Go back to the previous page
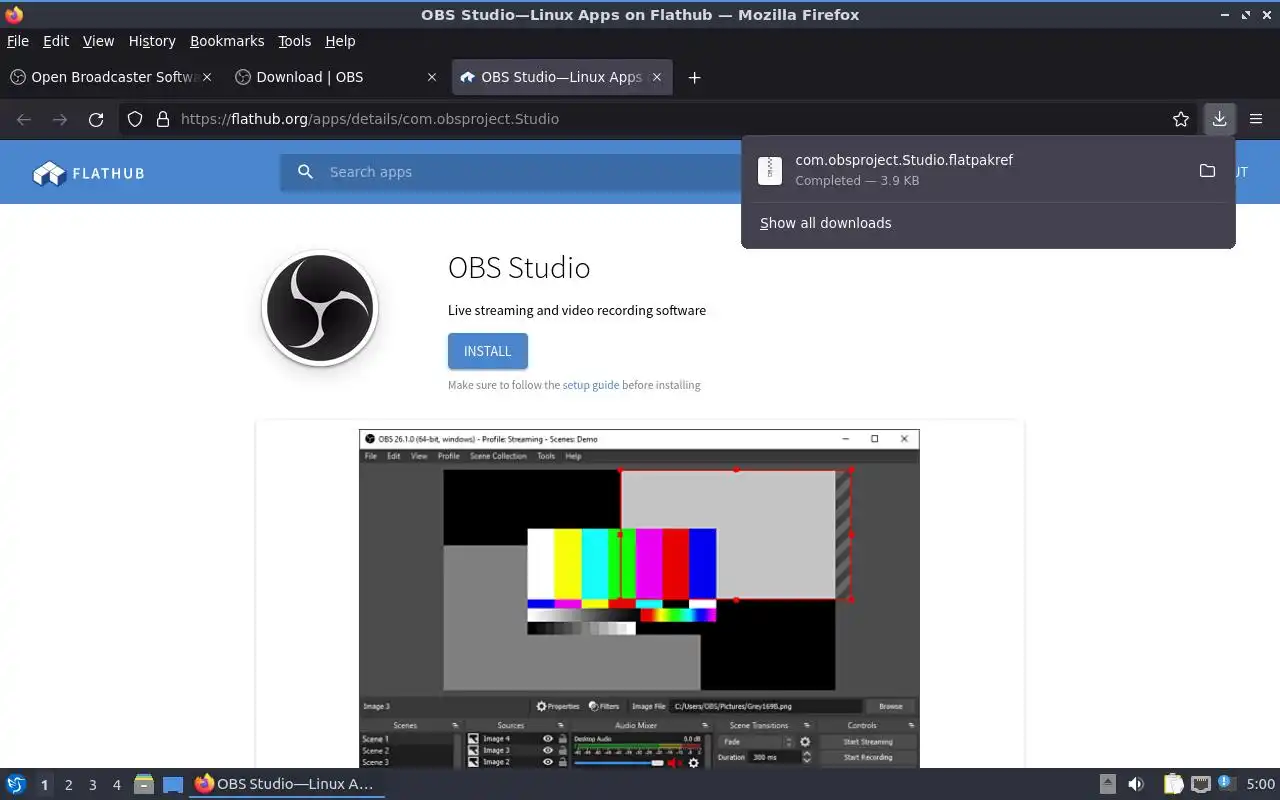Screen dimensions: 1280x800 [24, 119]
